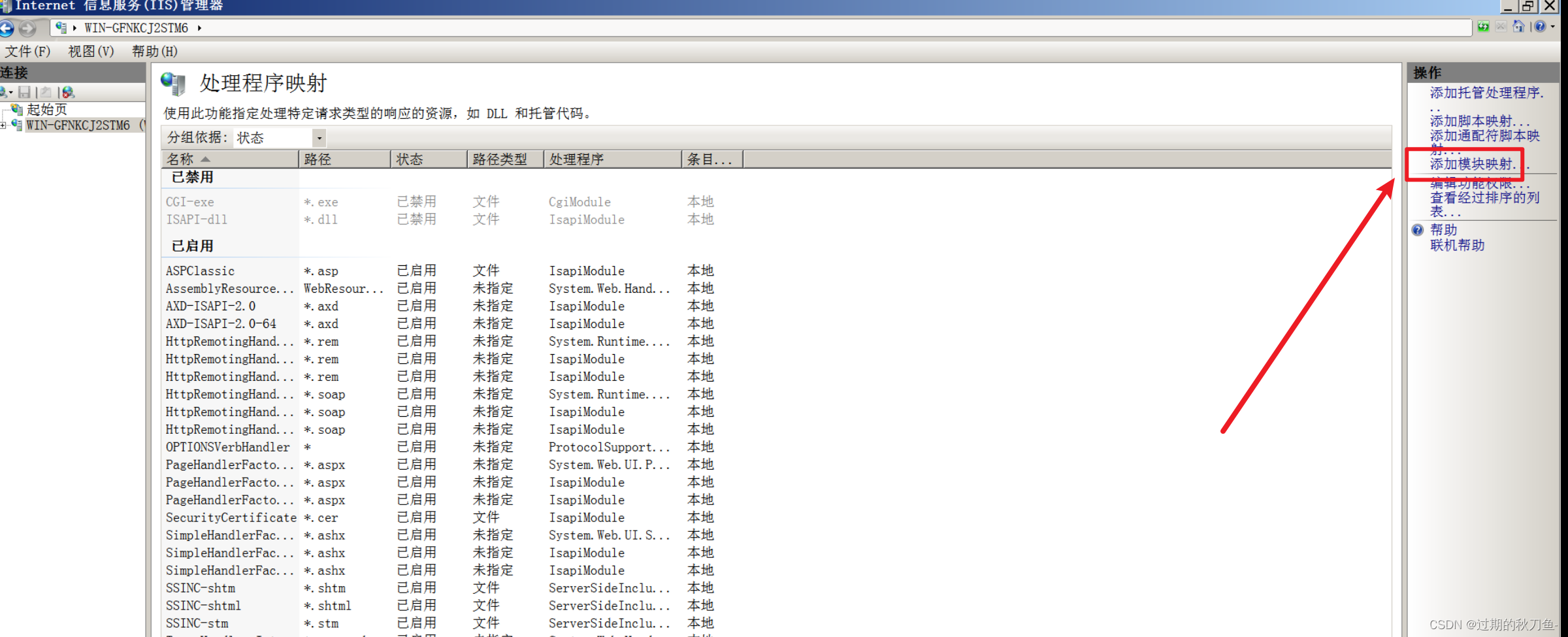Click the *.exe path cell
Viewport: 1568px width, 637px height.
click(321, 202)
